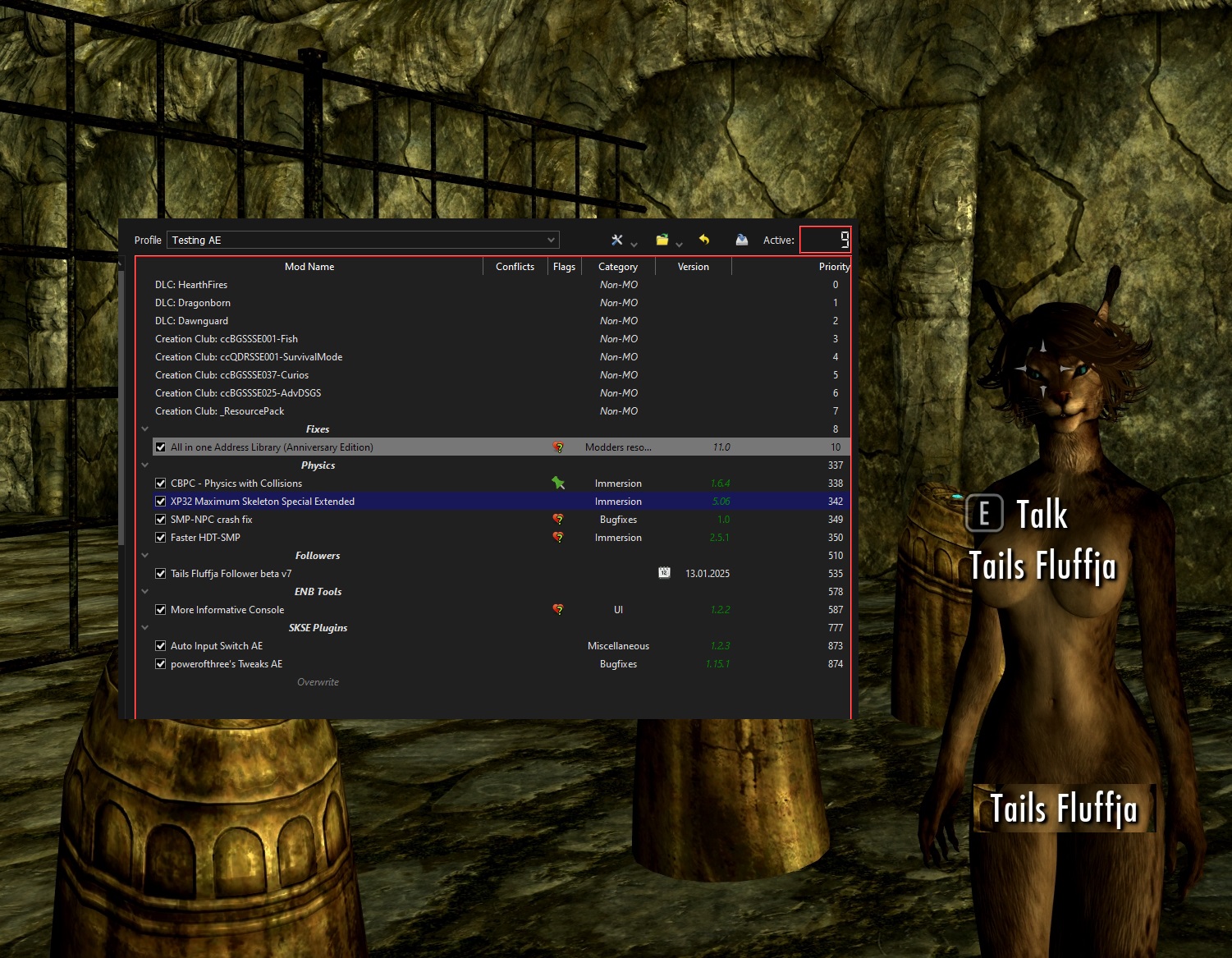Select Creation Club: ccQDRSSE001-SurvivalMode row

tap(493, 357)
